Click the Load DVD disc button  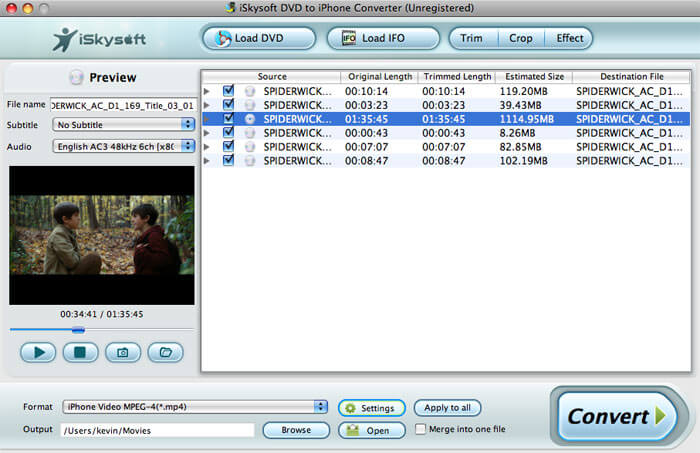coord(258,39)
